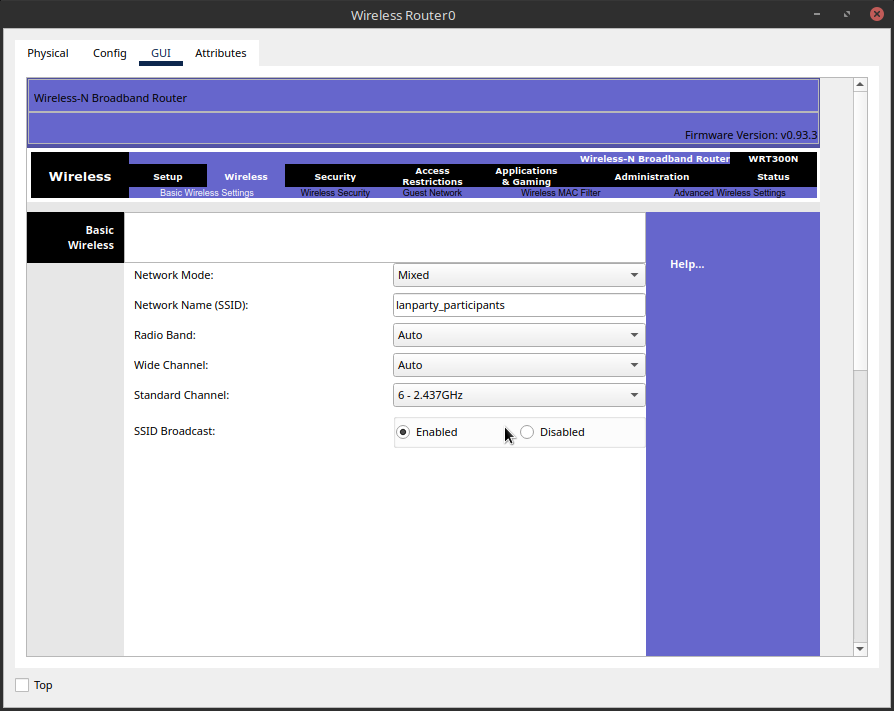Viewport: 894px width, 711px height.
Task: Open Access Restrictions section
Action: (x=432, y=177)
